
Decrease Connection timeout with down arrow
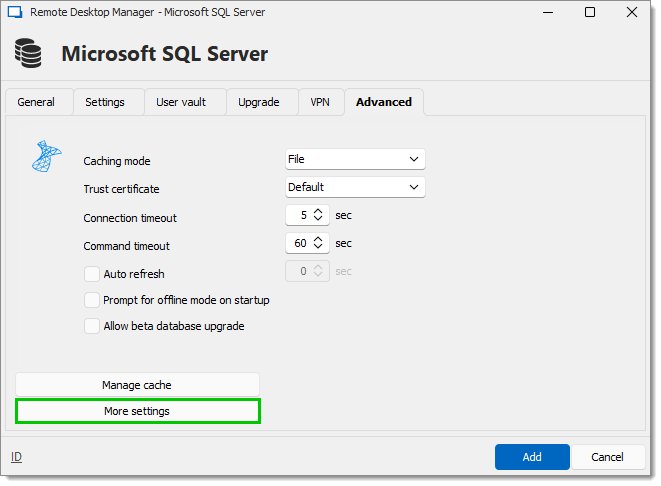318,219
